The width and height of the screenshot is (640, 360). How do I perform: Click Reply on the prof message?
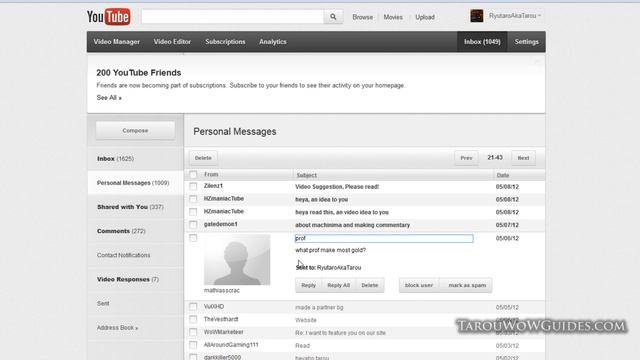tap(308, 285)
